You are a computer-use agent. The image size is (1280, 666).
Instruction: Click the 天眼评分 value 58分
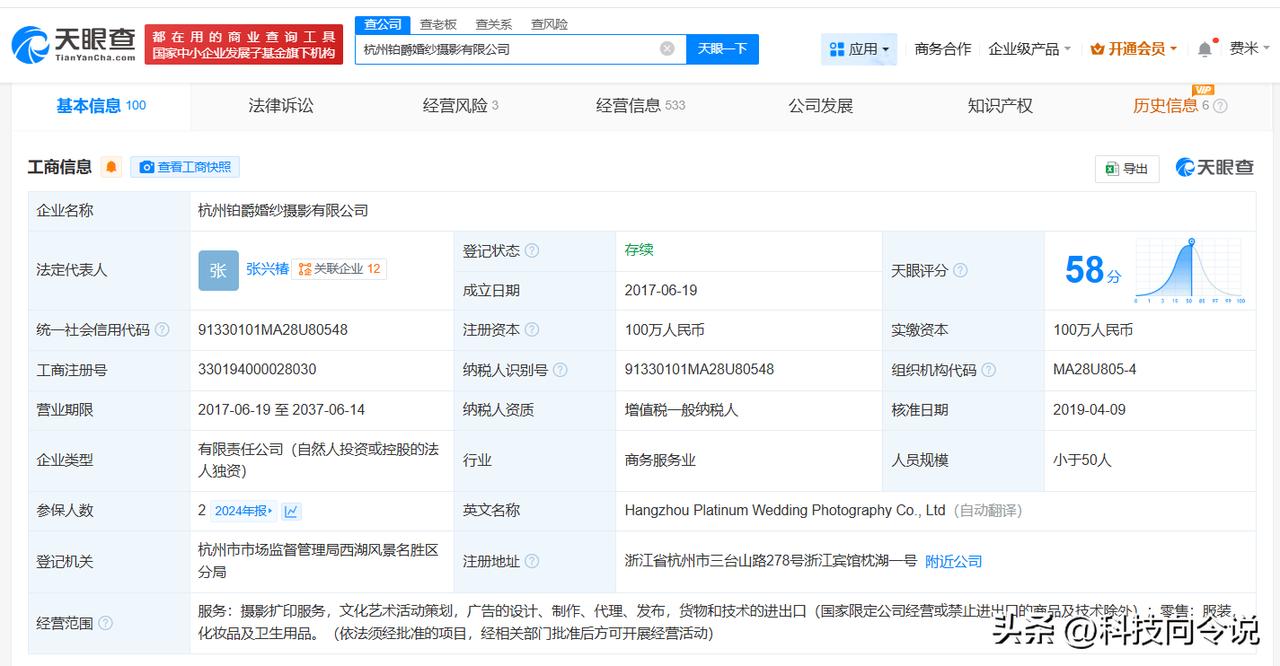pyautogui.click(x=1093, y=270)
